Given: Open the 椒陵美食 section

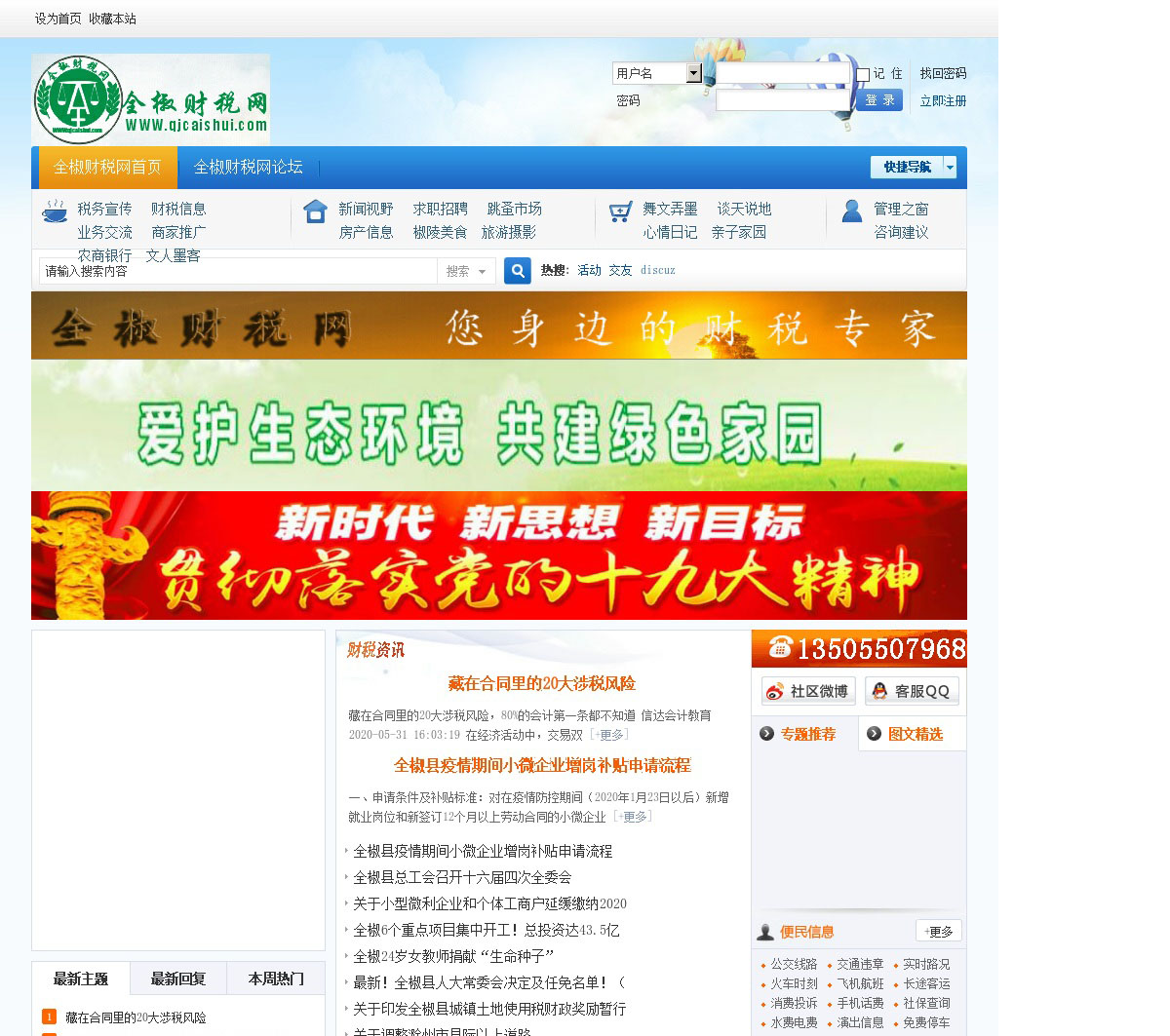Looking at the screenshot, I should [440, 232].
